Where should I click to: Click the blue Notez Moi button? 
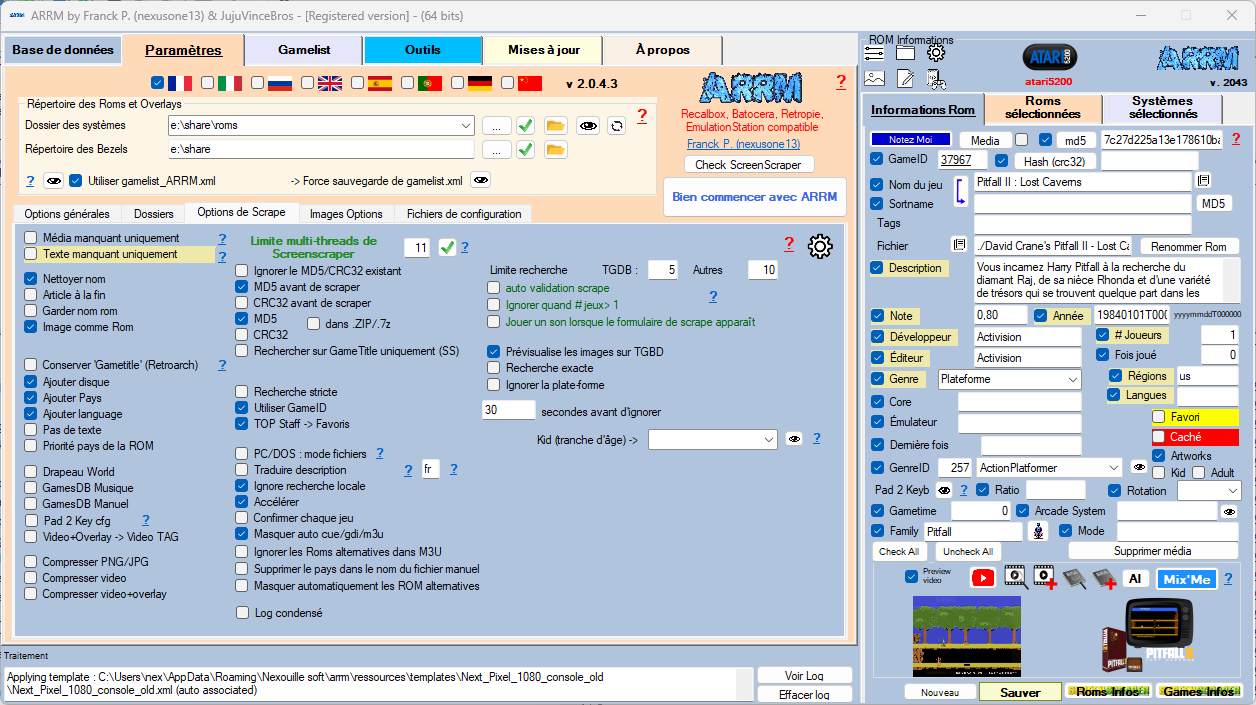[910, 139]
